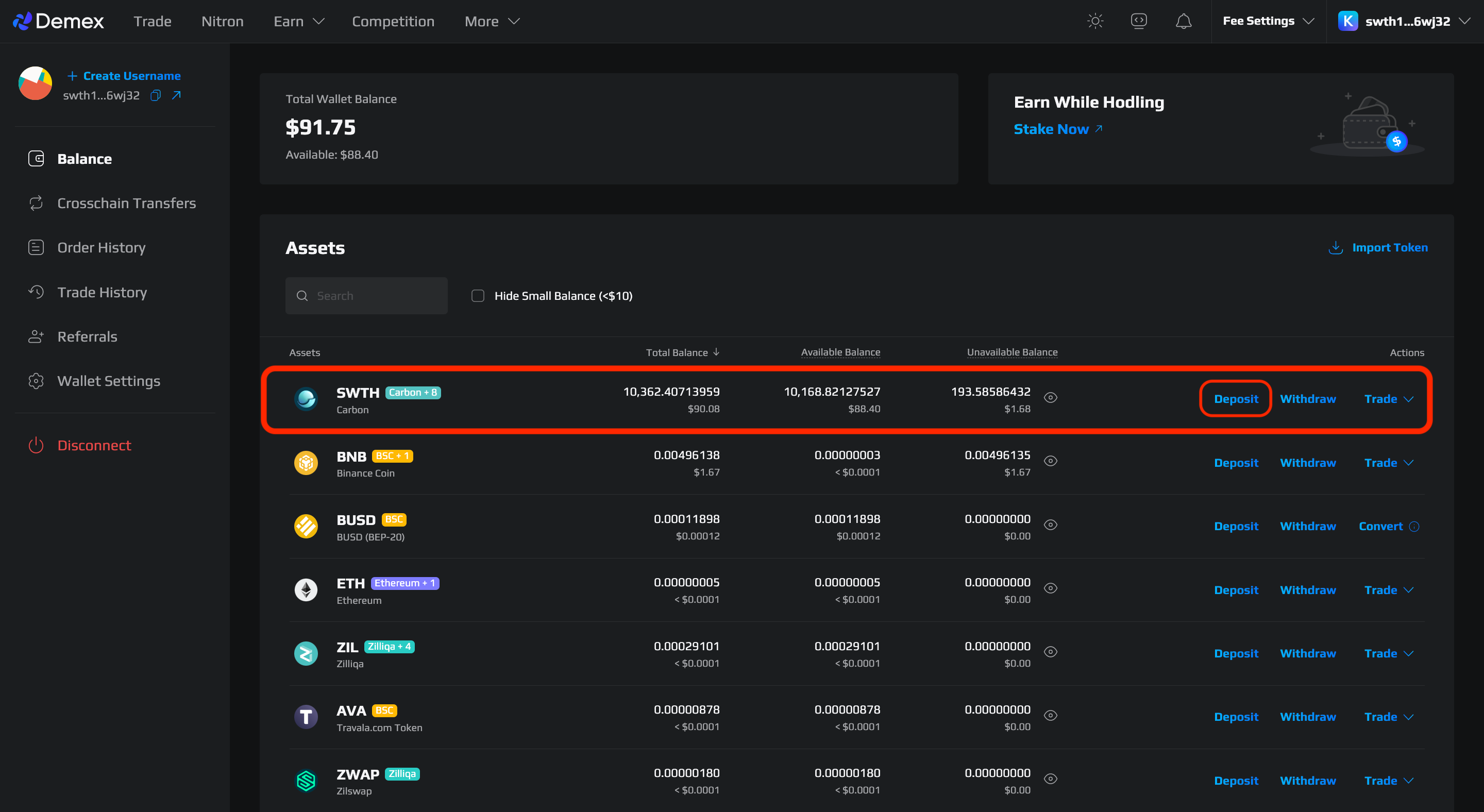
Task: Click the BUSD token icon
Action: [x=306, y=527]
